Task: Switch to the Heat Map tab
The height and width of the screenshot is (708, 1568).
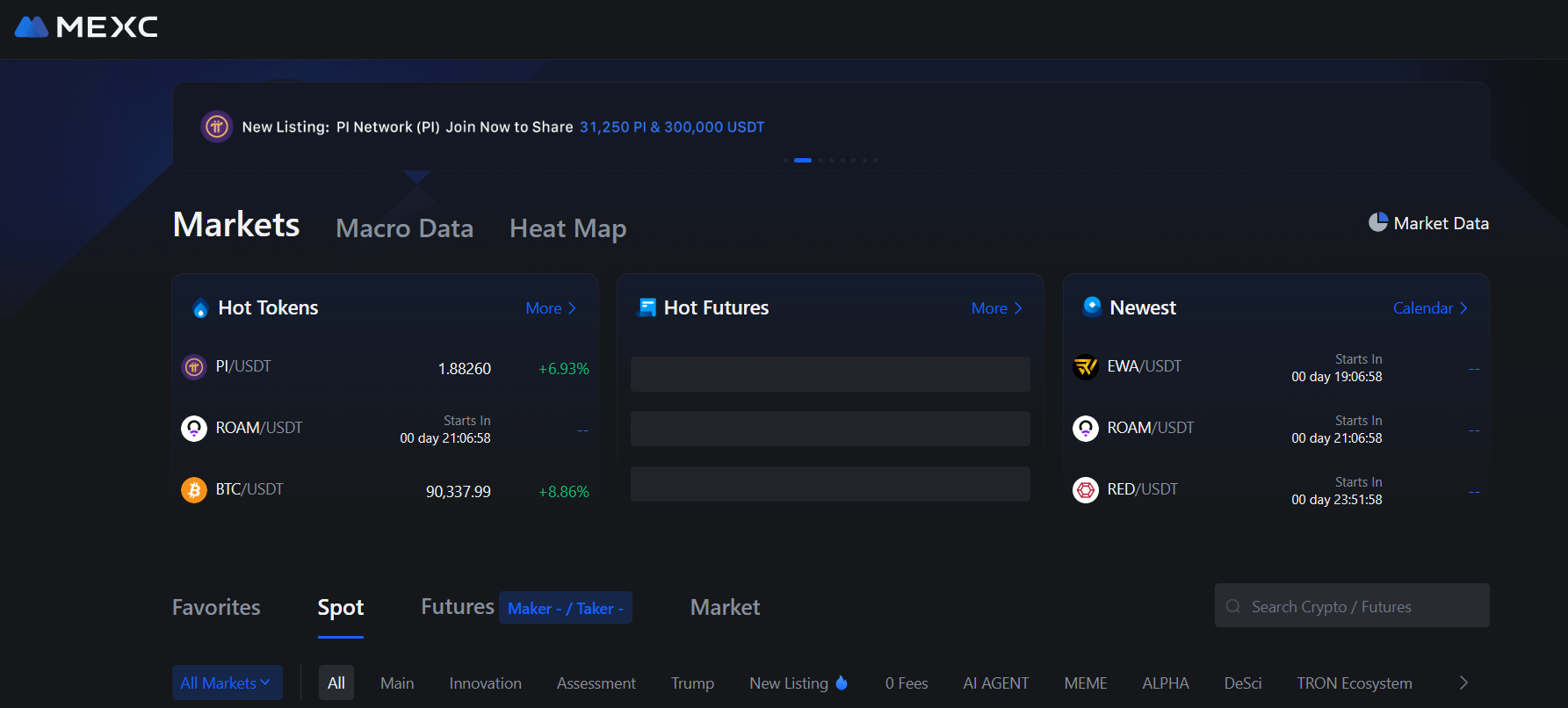Action: [568, 228]
